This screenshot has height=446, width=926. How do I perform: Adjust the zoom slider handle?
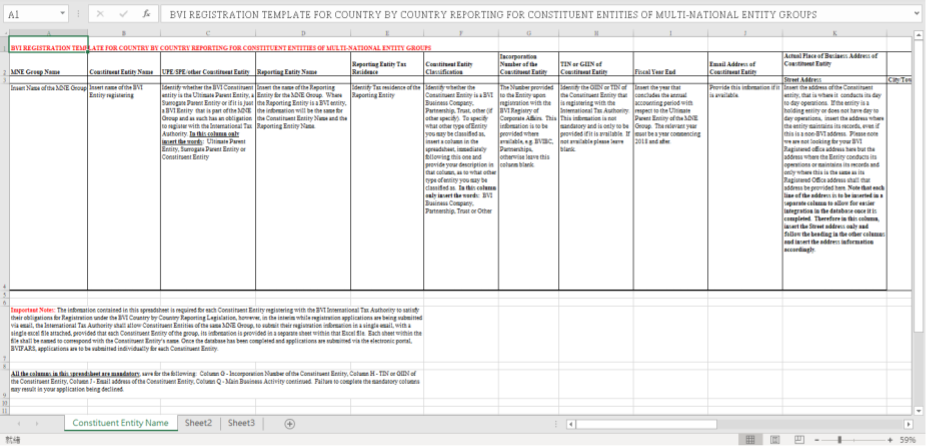pyautogui.click(x=840, y=440)
